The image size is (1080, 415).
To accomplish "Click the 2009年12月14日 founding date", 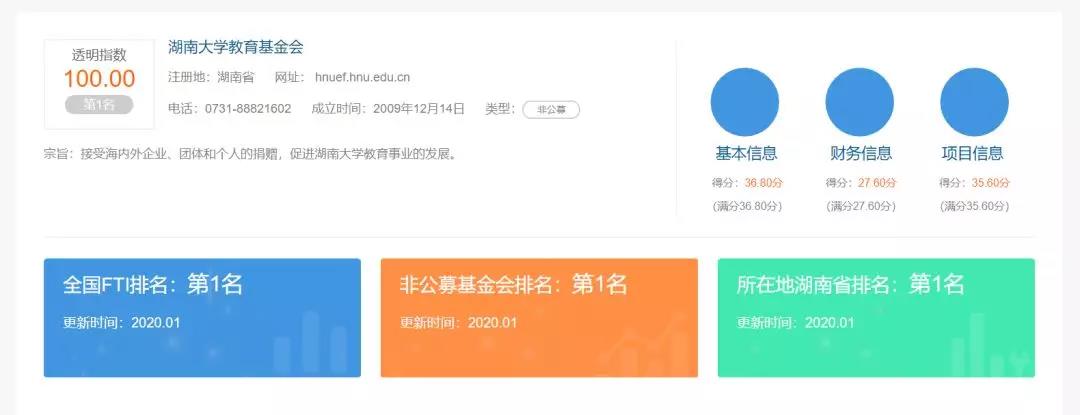I will [419, 109].
